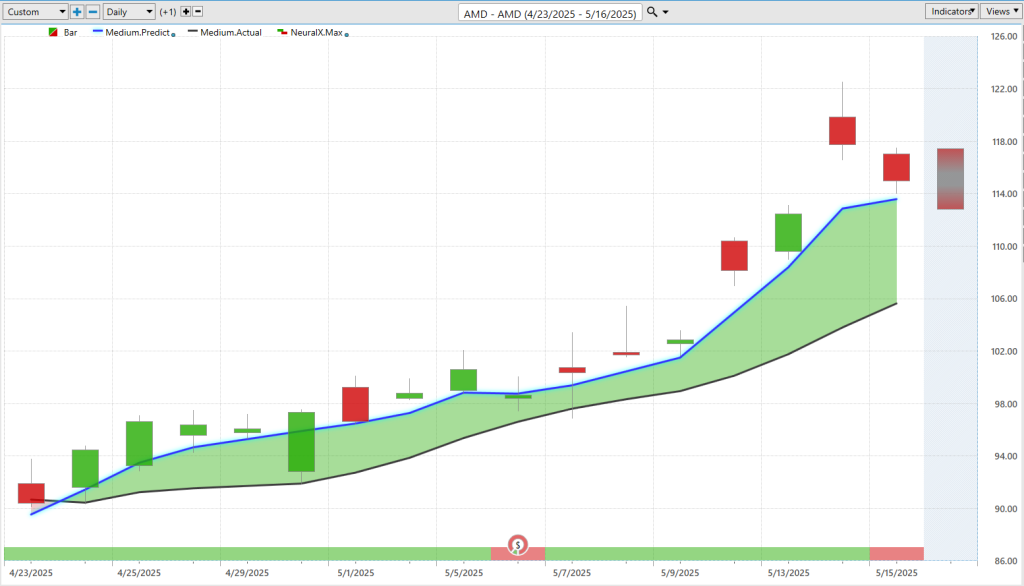
Task: Click the black plus forecast increment button
Action: point(185,12)
